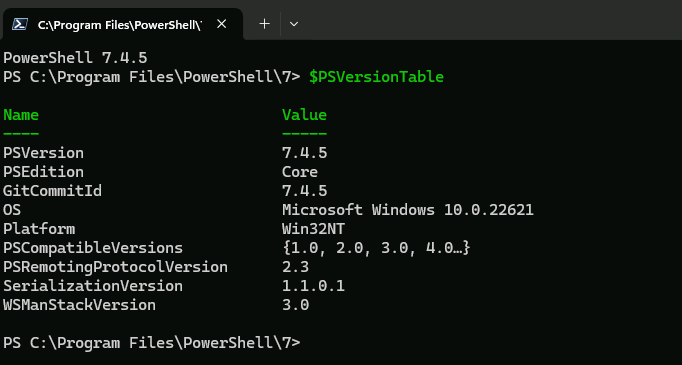Click the SerializationVersion value 1.1.0.1

[x=313, y=286]
